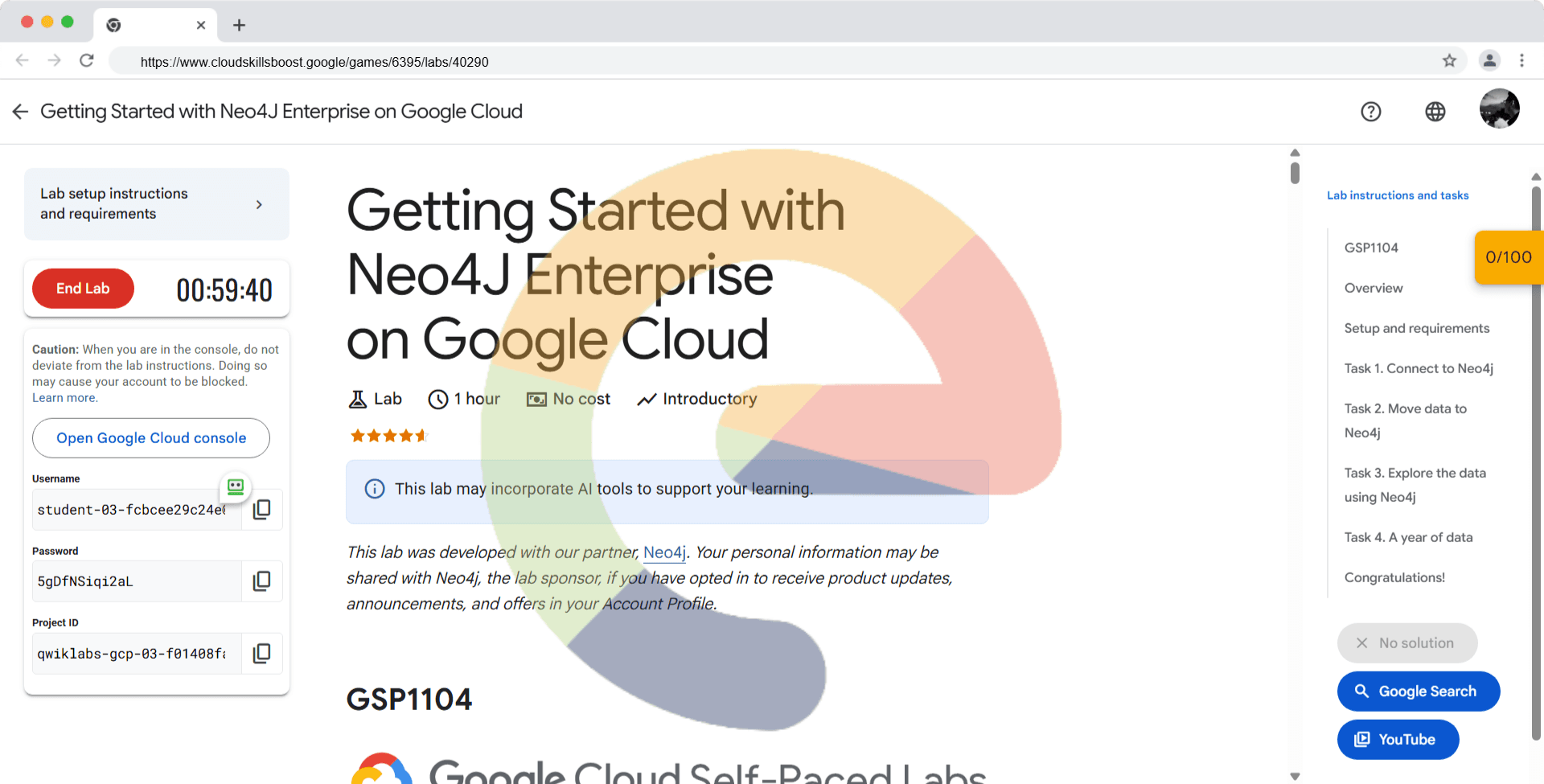Click the 0/100 score badge
Viewport: 1544px width, 784px height.
click(x=1509, y=257)
